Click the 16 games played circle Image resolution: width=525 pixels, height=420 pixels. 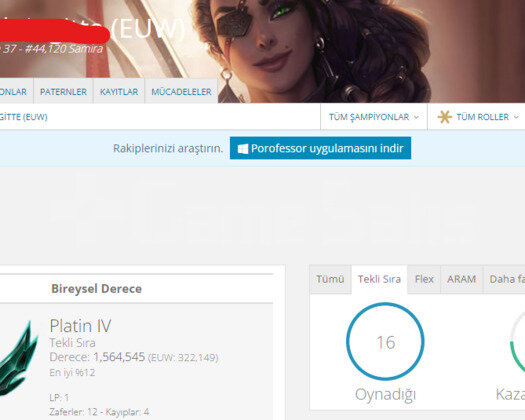coord(385,342)
